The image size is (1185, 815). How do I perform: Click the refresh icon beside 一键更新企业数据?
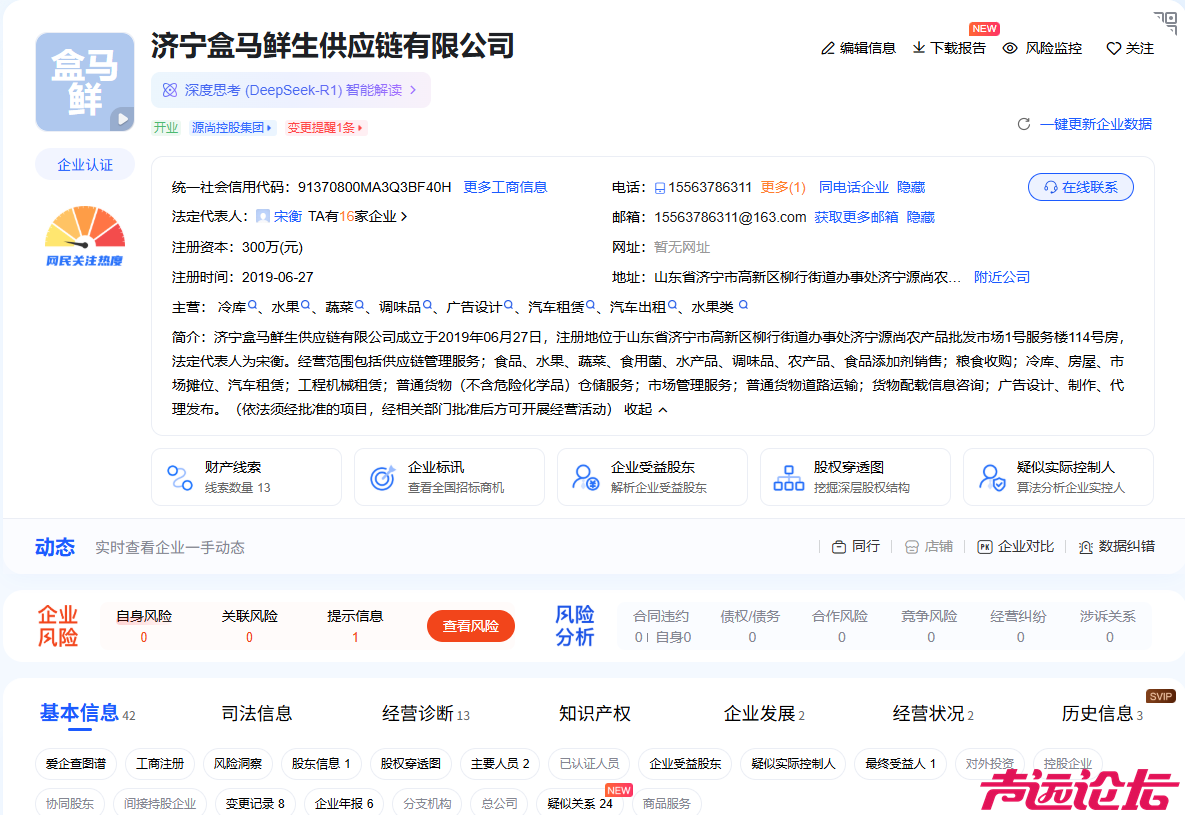coord(1024,124)
